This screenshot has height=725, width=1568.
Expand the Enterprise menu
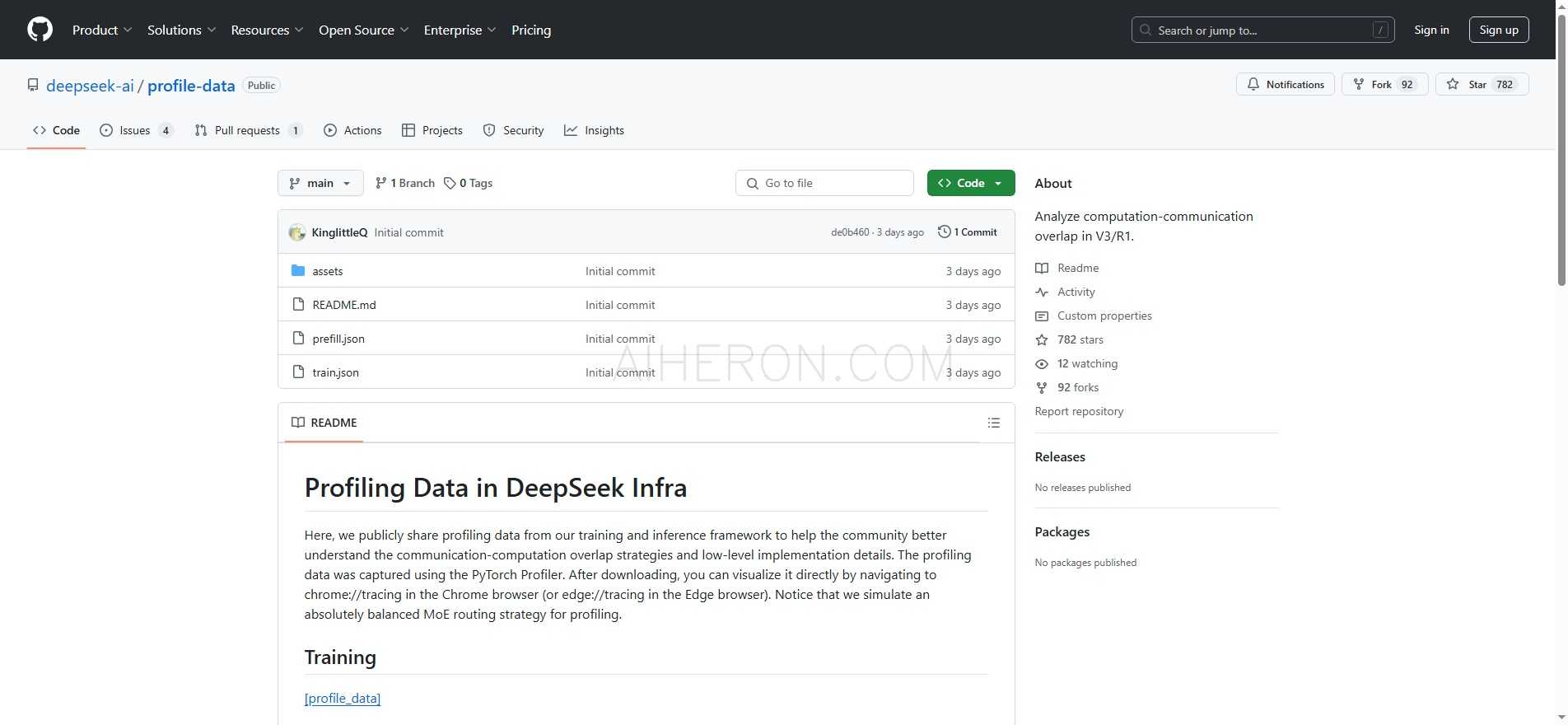(x=460, y=30)
